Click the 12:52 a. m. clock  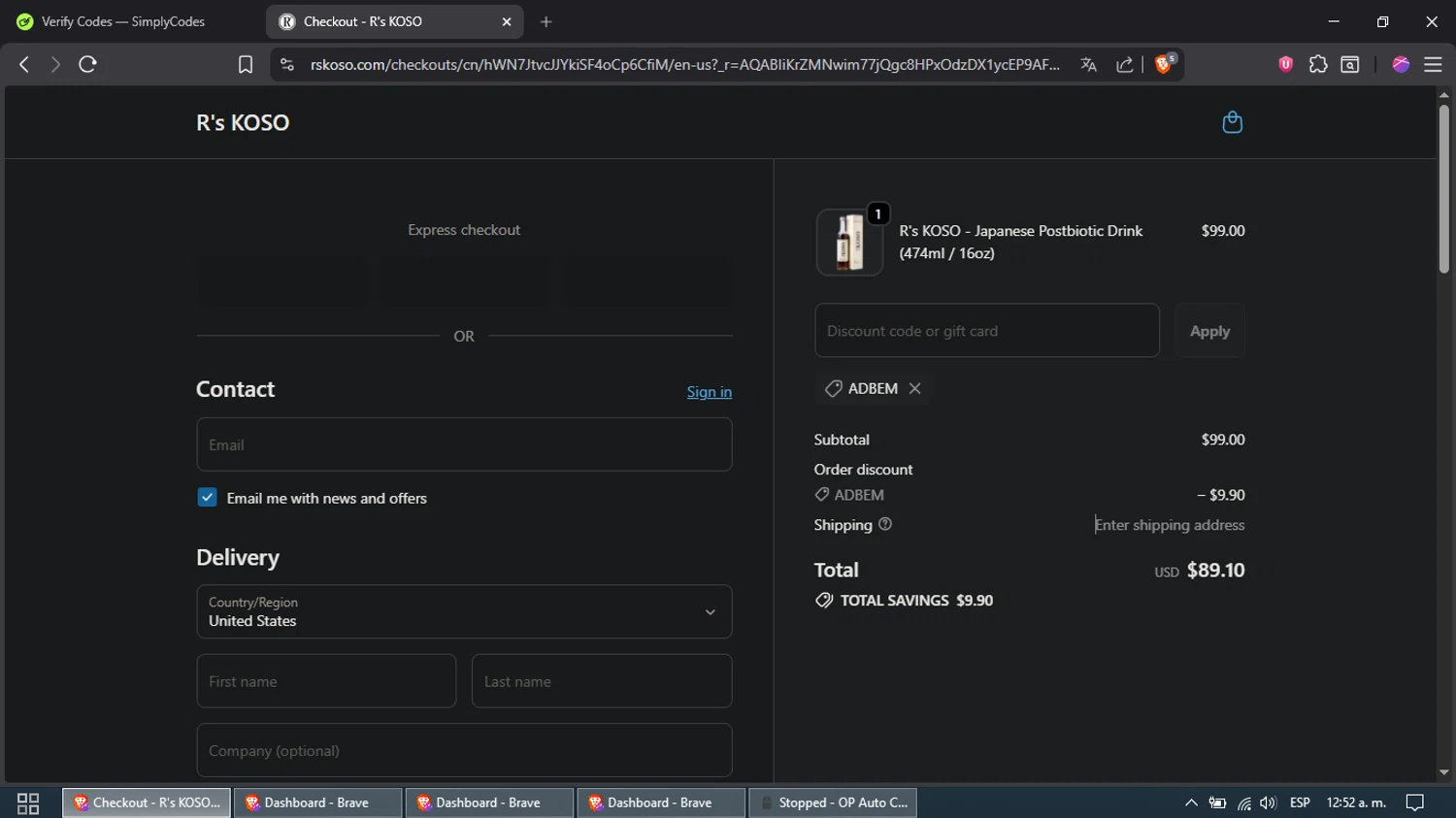click(x=1356, y=802)
